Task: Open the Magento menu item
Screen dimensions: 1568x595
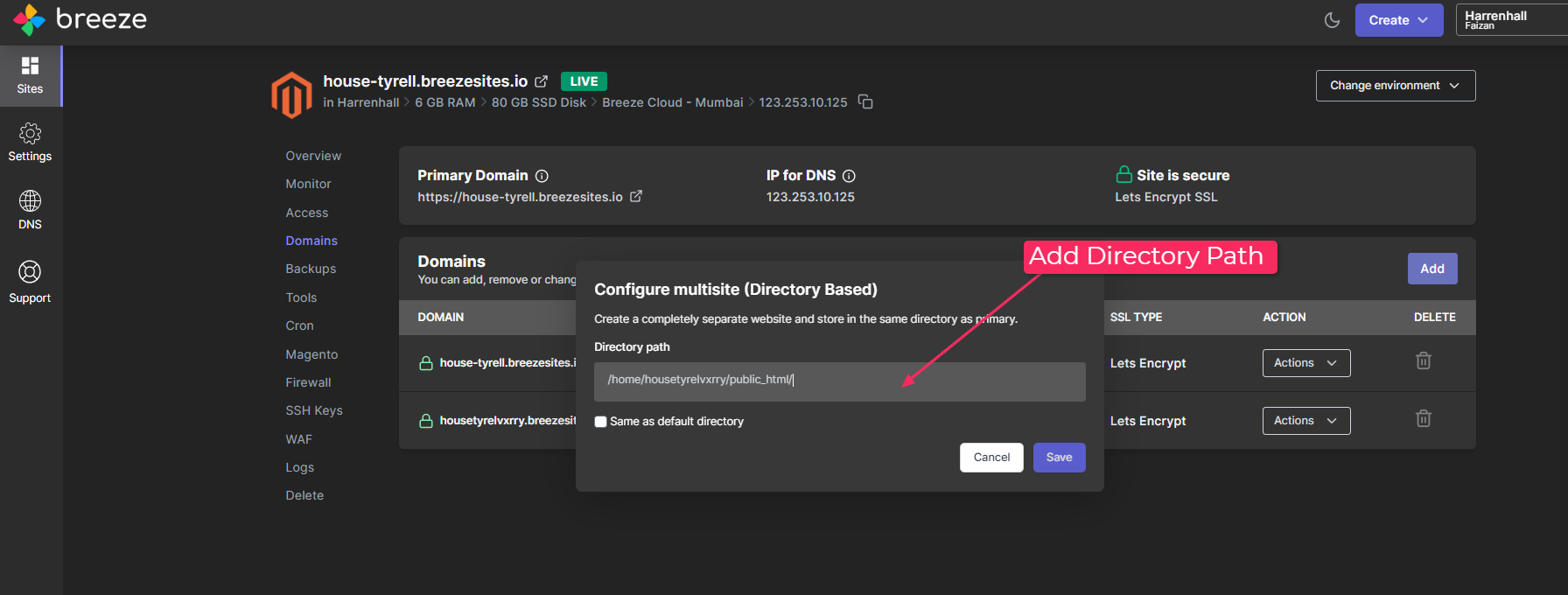Action: (311, 354)
